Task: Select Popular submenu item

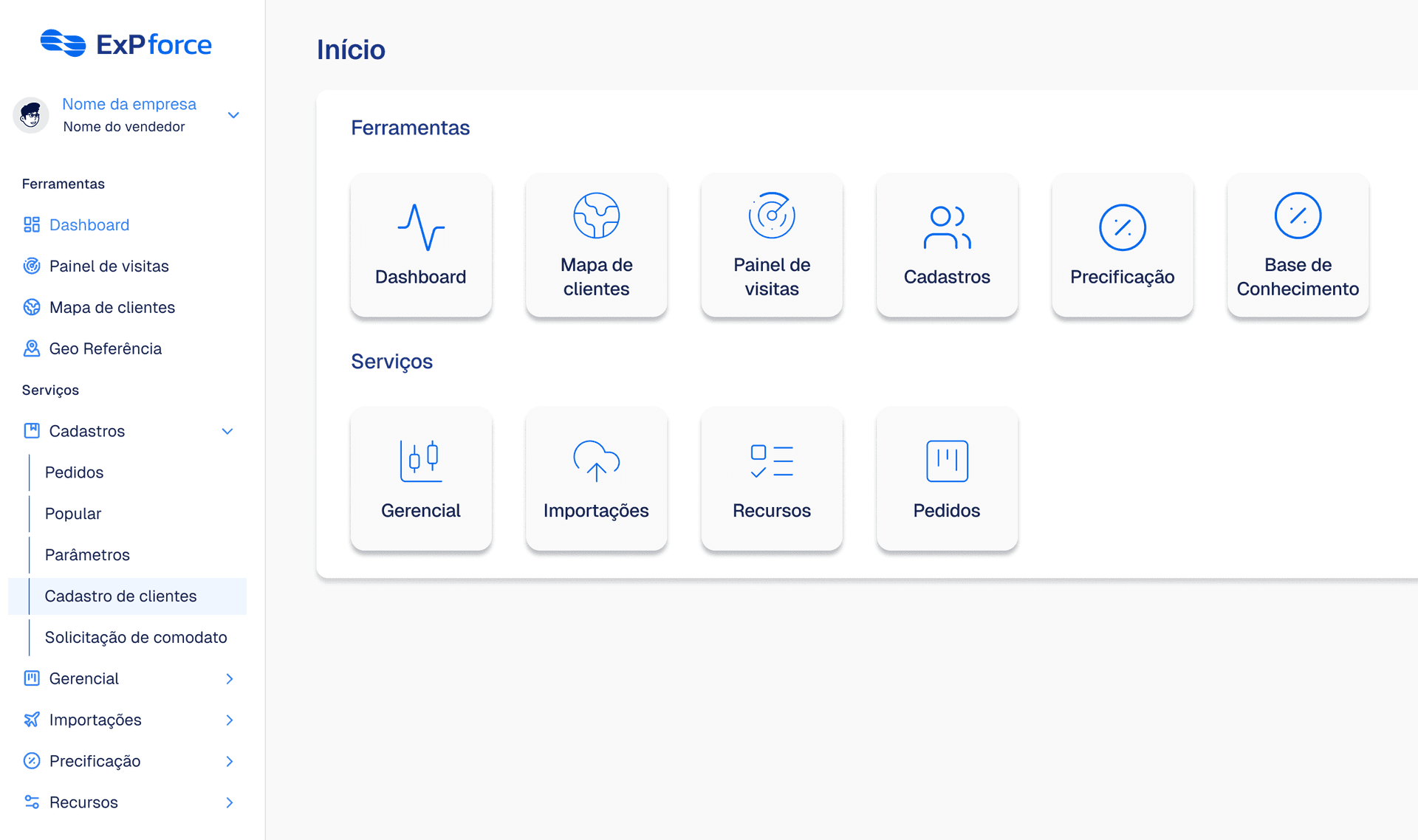Action: [73, 514]
